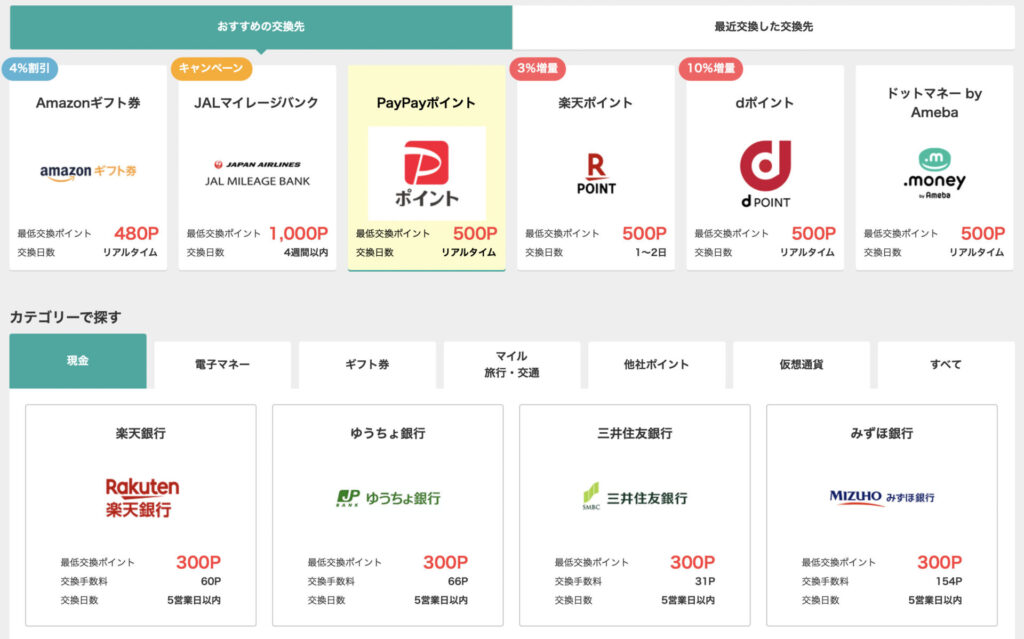Click the カテゴリーで探す heading
The image size is (1024, 639).
tap(65, 317)
